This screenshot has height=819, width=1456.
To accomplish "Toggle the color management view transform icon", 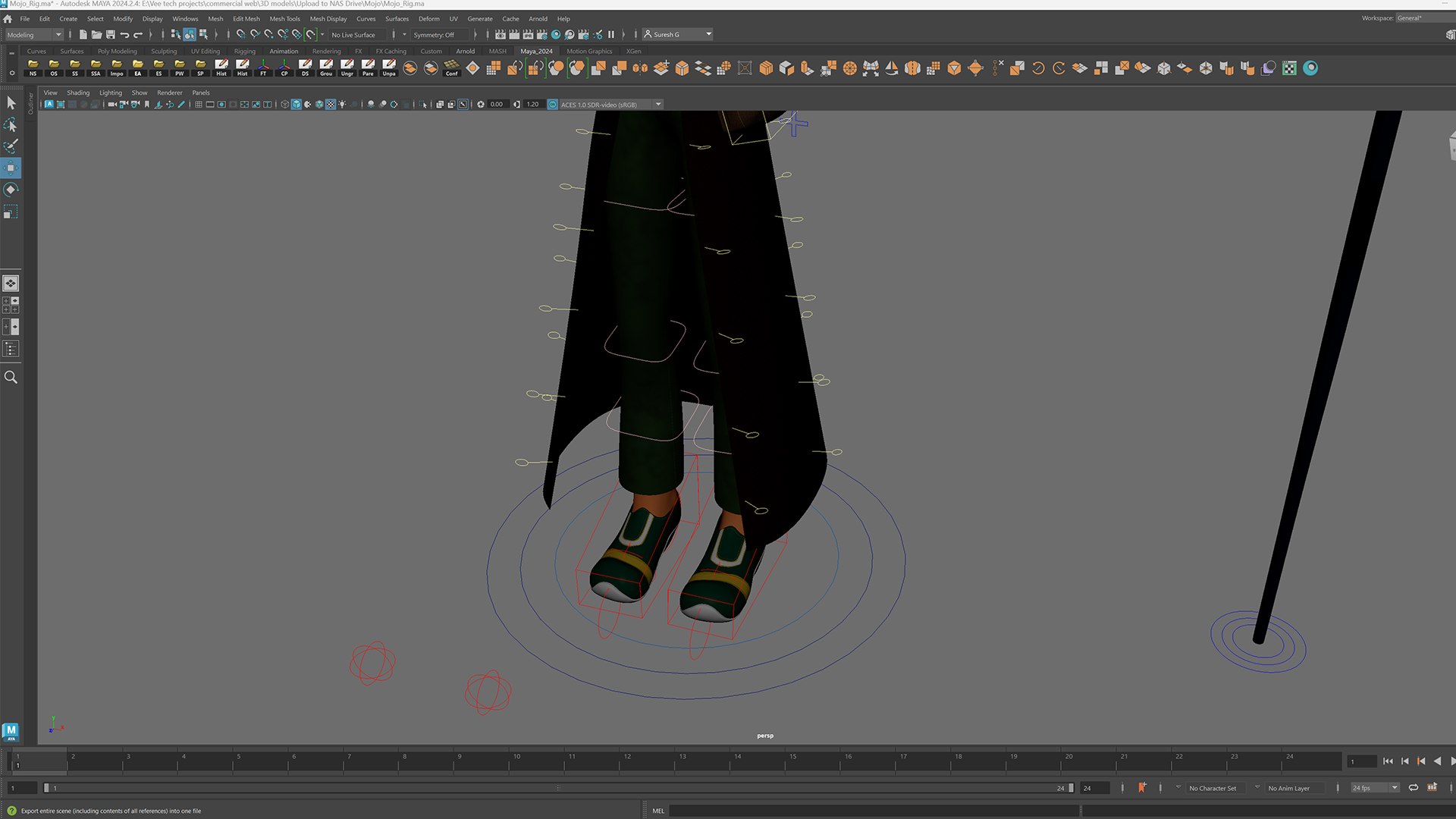I will click(553, 105).
